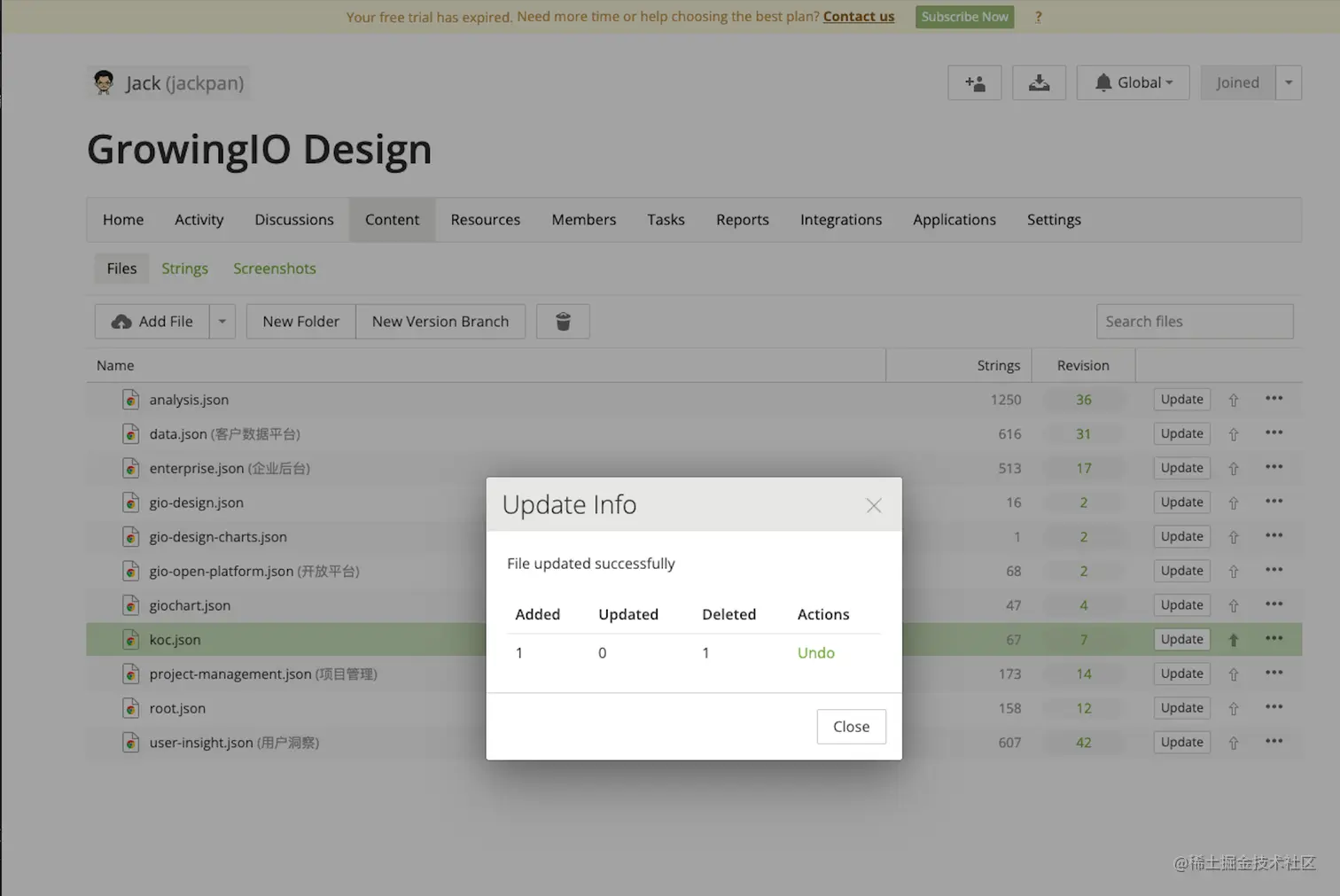Image resolution: width=1340 pixels, height=896 pixels.
Task: Click revision number 36 for analysis.json
Action: tap(1083, 400)
